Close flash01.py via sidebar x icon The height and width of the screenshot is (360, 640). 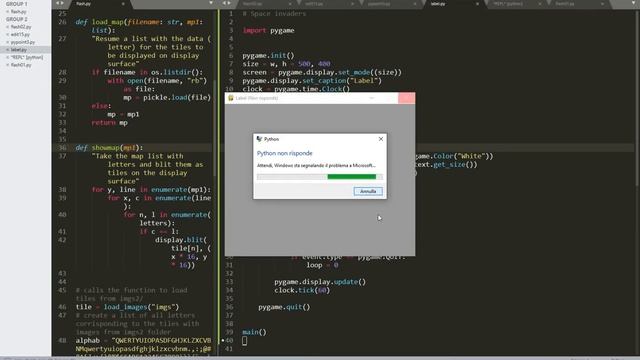[x=7, y=65]
